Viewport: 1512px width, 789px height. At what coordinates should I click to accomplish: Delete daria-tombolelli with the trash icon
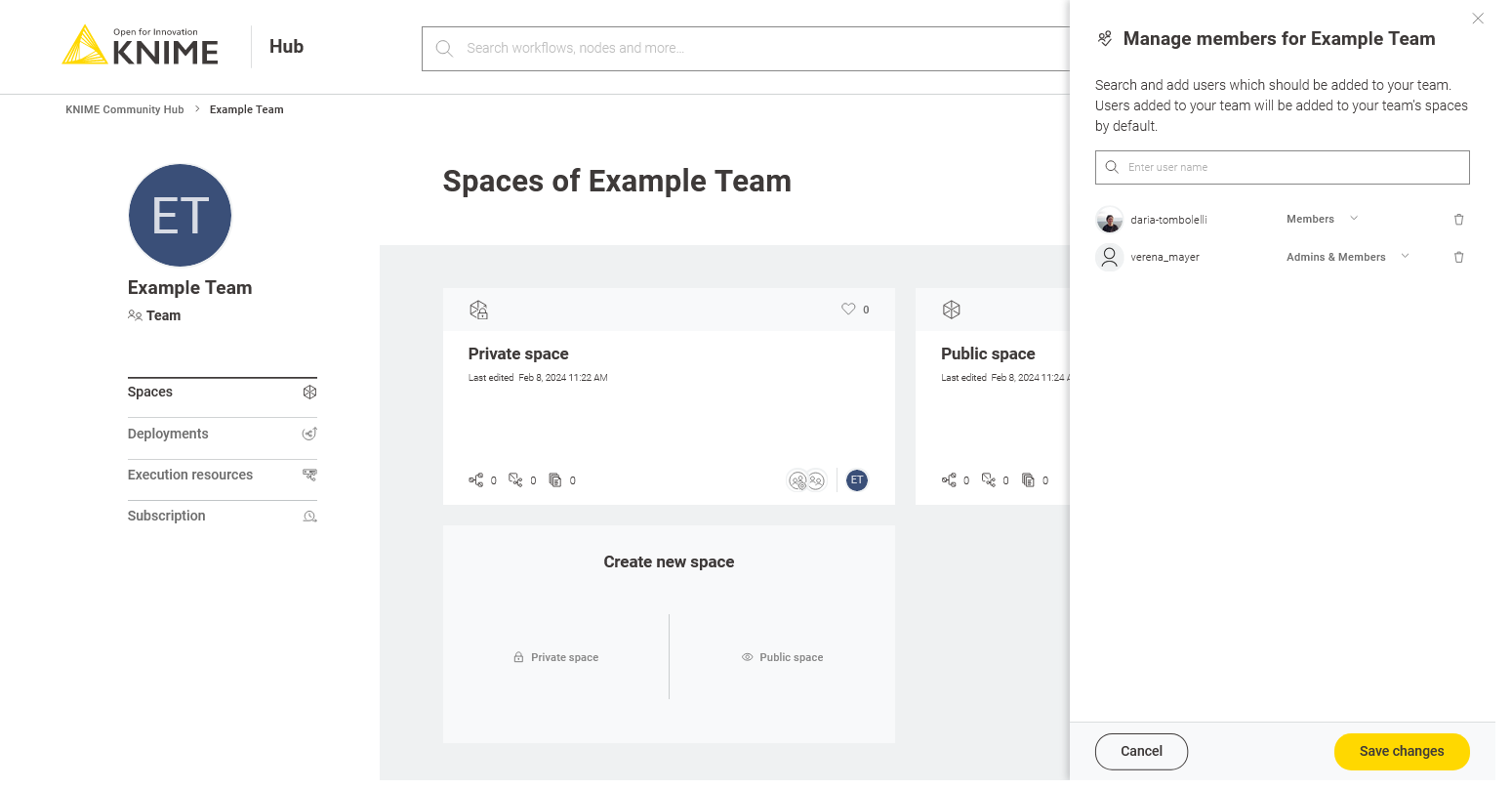click(x=1458, y=220)
